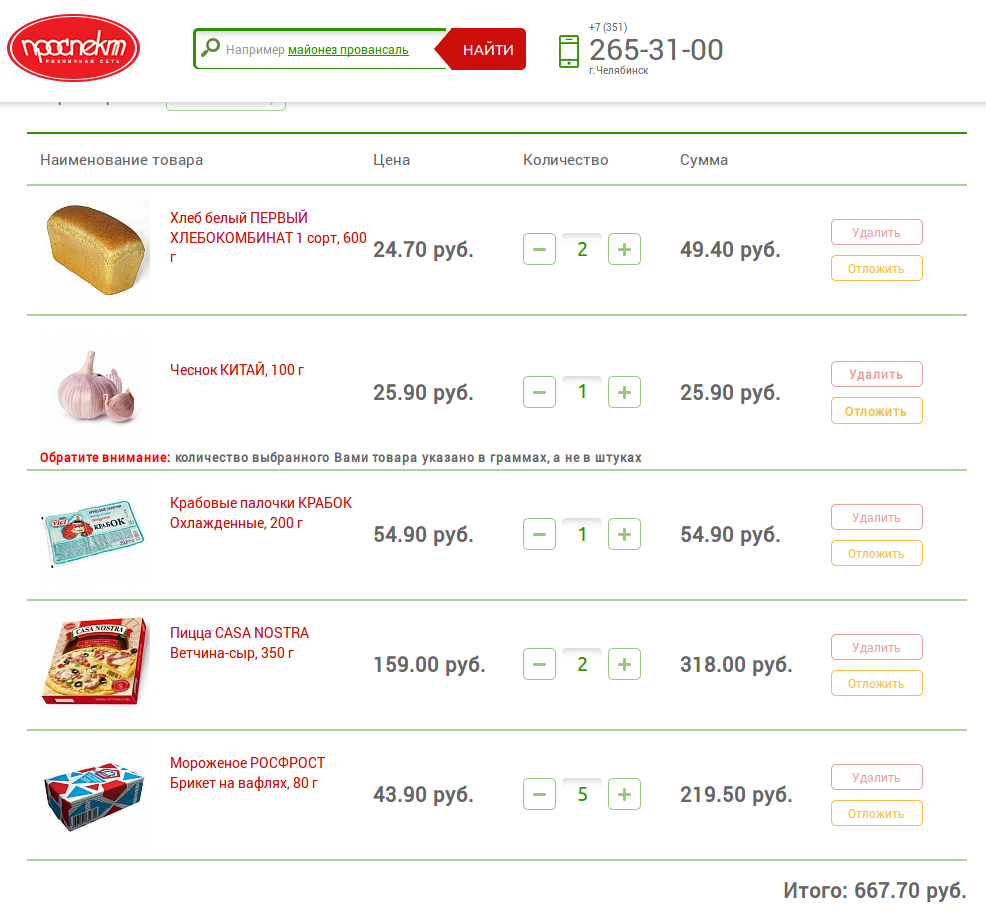Increase ice cream РОСФРОСТ quantity
The image size is (986, 916).
point(624,794)
